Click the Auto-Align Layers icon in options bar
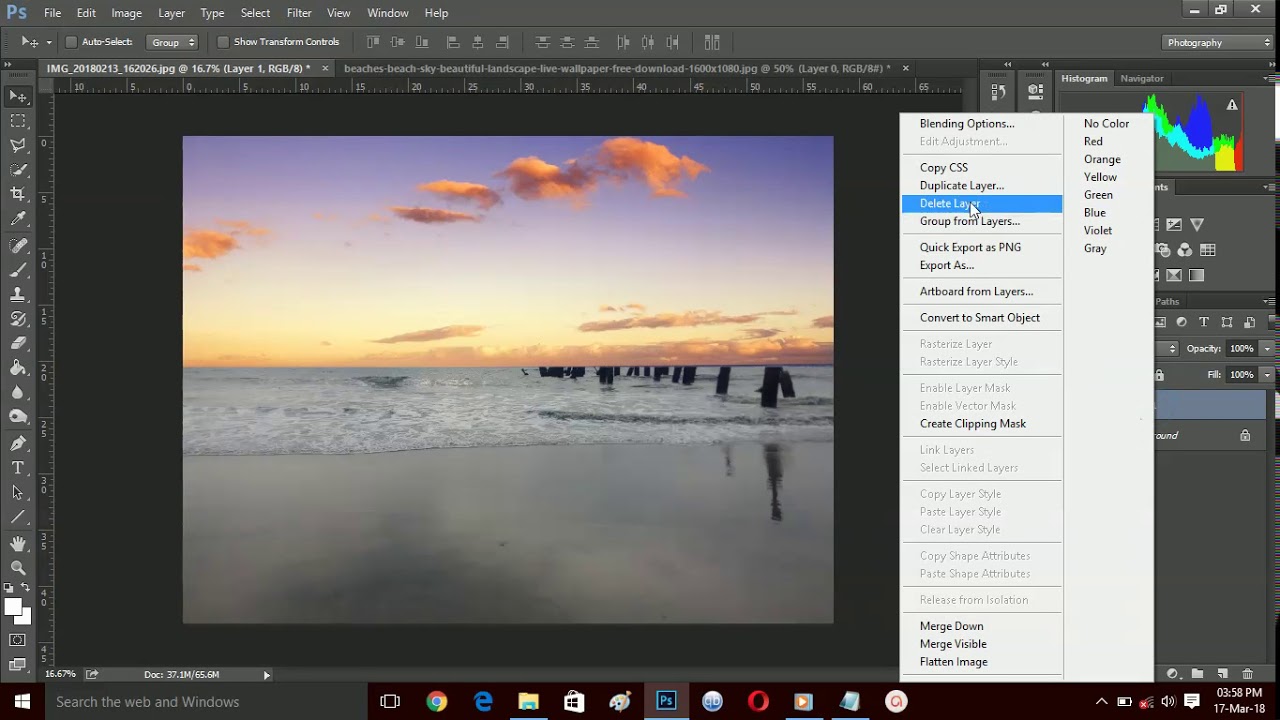This screenshot has width=1280, height=720. point(712,42)
